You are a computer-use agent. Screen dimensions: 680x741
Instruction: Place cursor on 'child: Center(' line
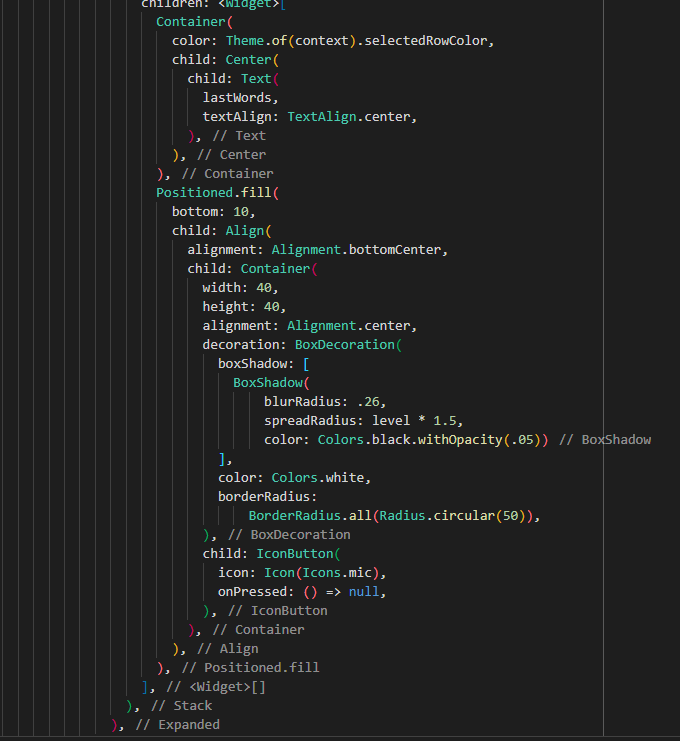[x=225, y=60]
